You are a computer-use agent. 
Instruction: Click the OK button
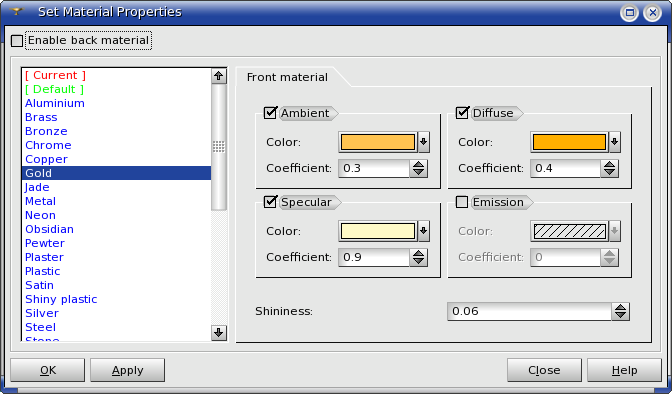tap(48, 370)
